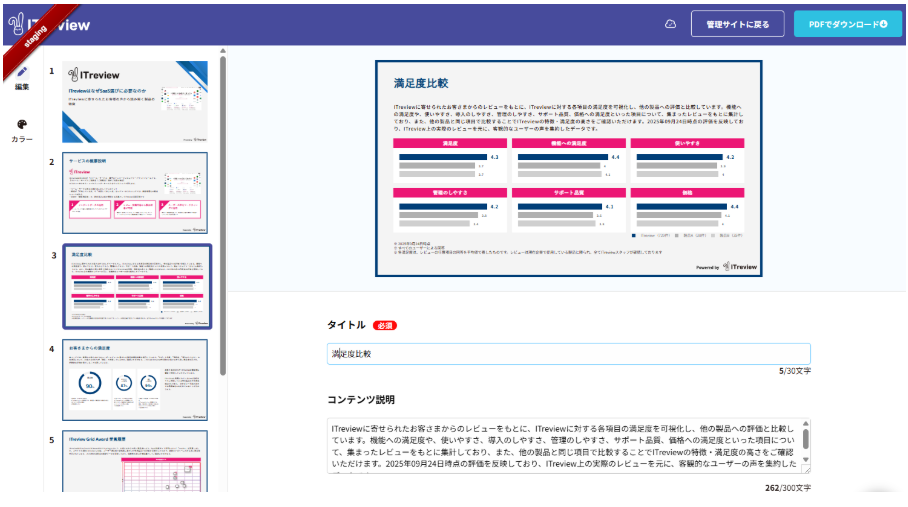908x507 pixels.
Task: Click the 満足度 chart header in preview
Action: [x=450, y=143]
